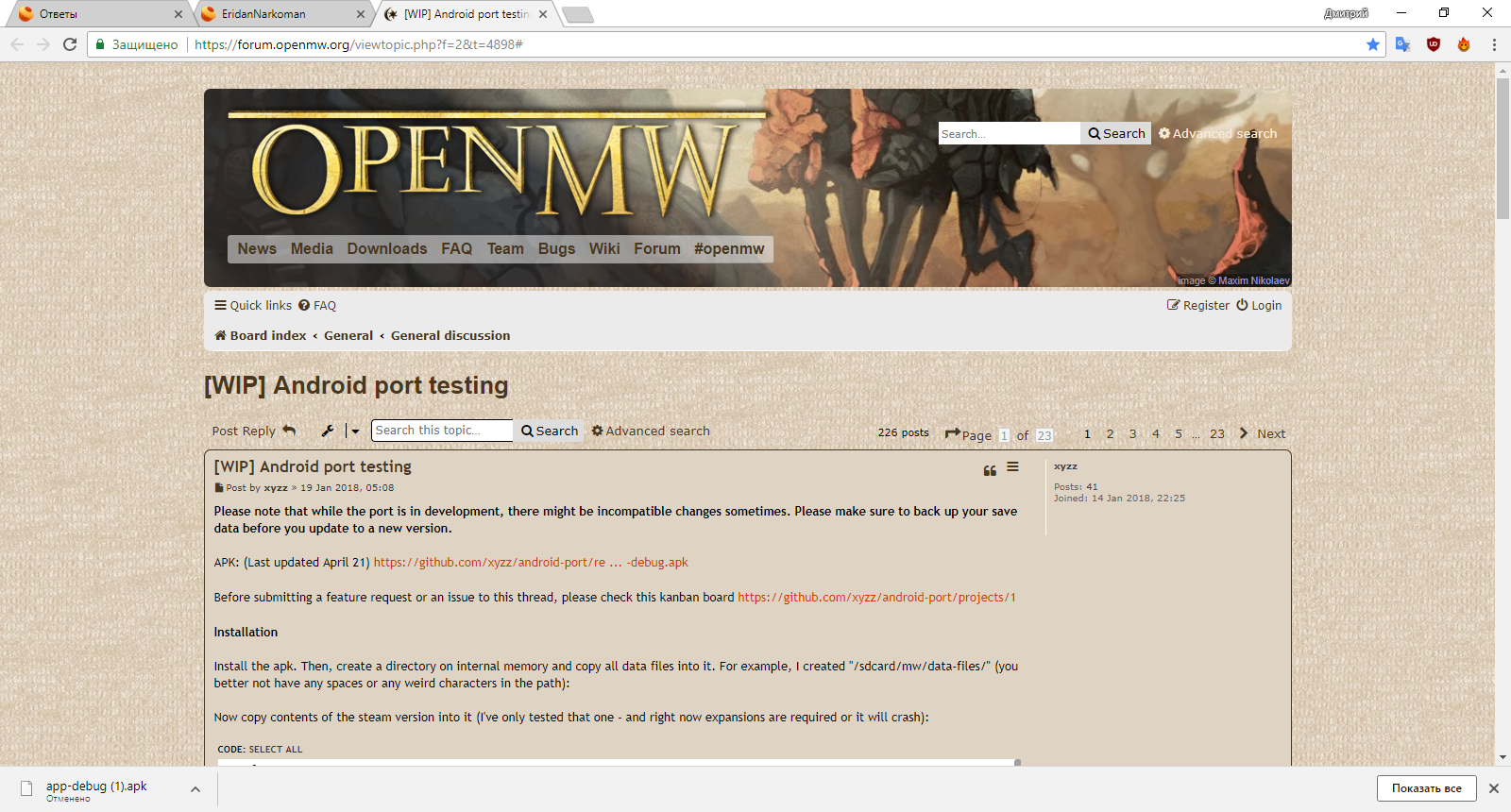This screenshot has height=812, width=1511.
Task: Open the Downloads menu item
Action: click(x=386, y=248)
